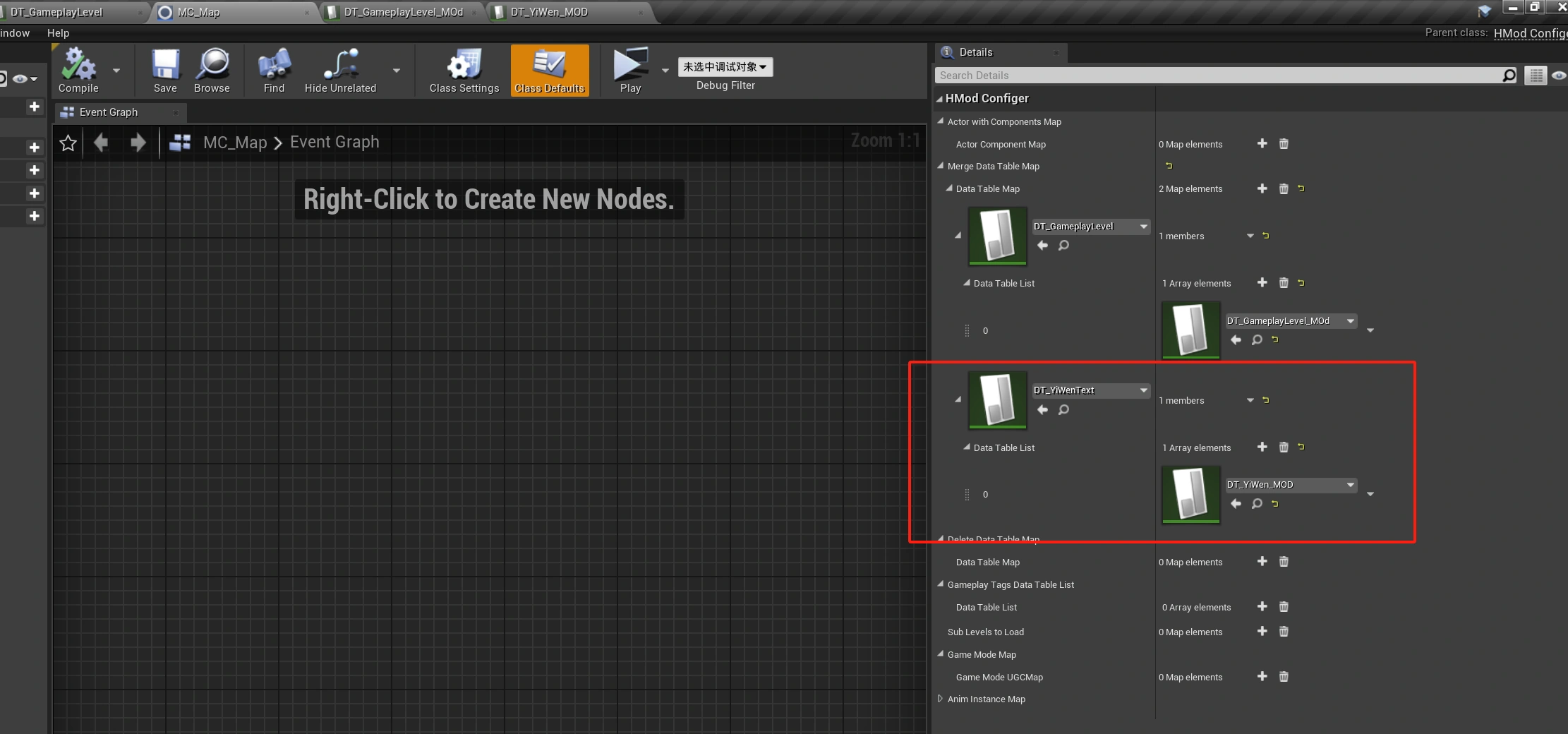Expand the Anim Instance Map section

coord(940,699)
